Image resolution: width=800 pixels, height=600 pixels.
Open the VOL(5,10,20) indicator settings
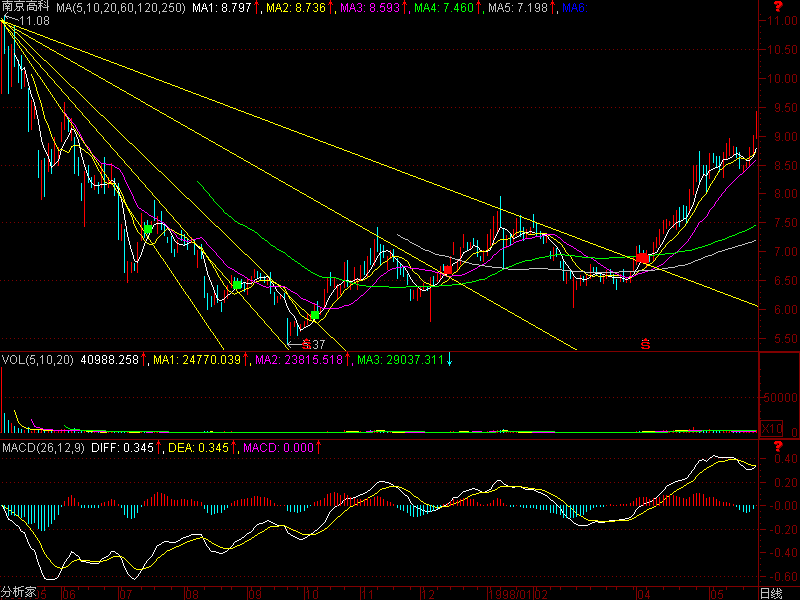click(38, 358)
